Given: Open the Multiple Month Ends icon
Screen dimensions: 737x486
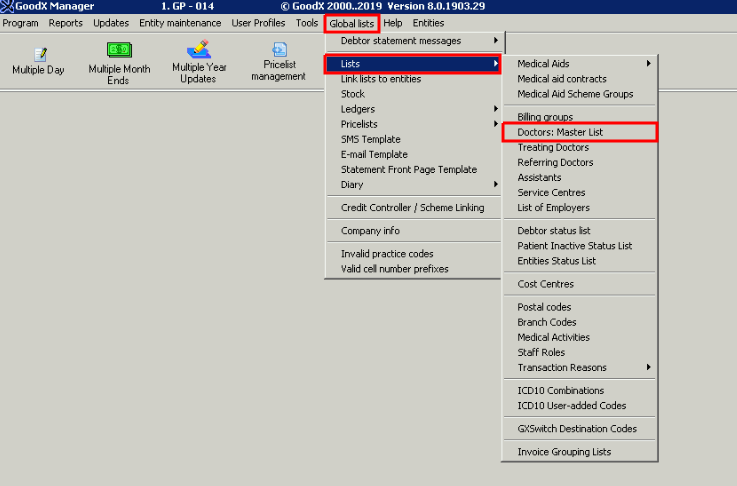Looking at the screenshot, I should coord(119,50).
